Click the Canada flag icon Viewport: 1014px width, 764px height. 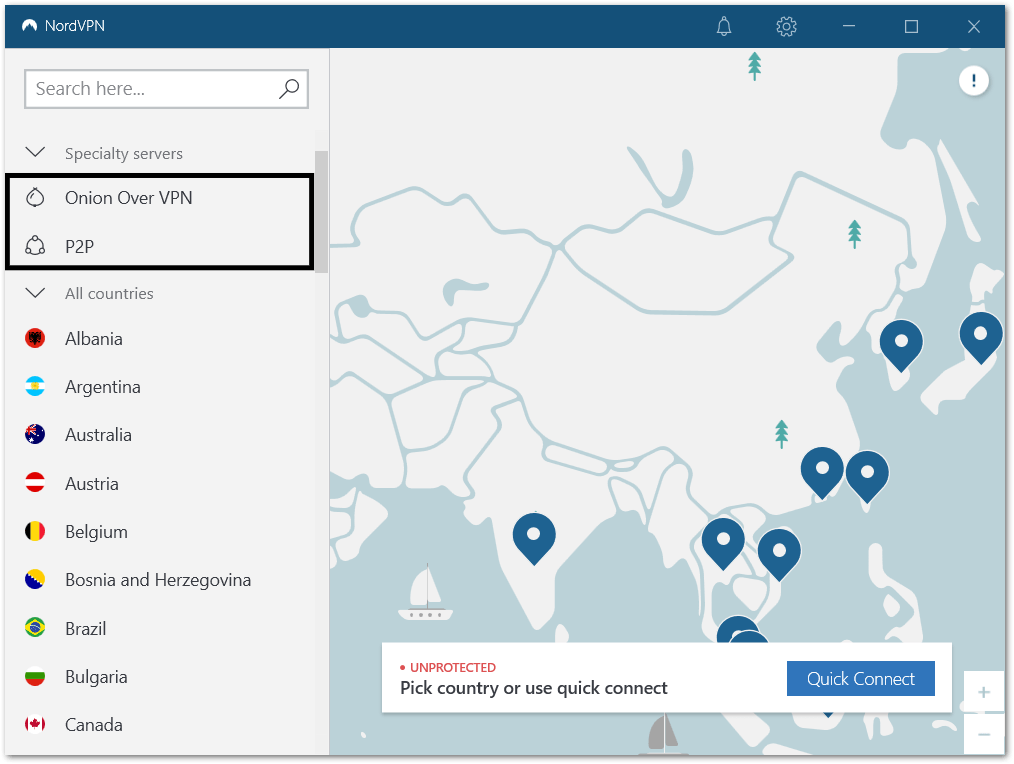35,725
